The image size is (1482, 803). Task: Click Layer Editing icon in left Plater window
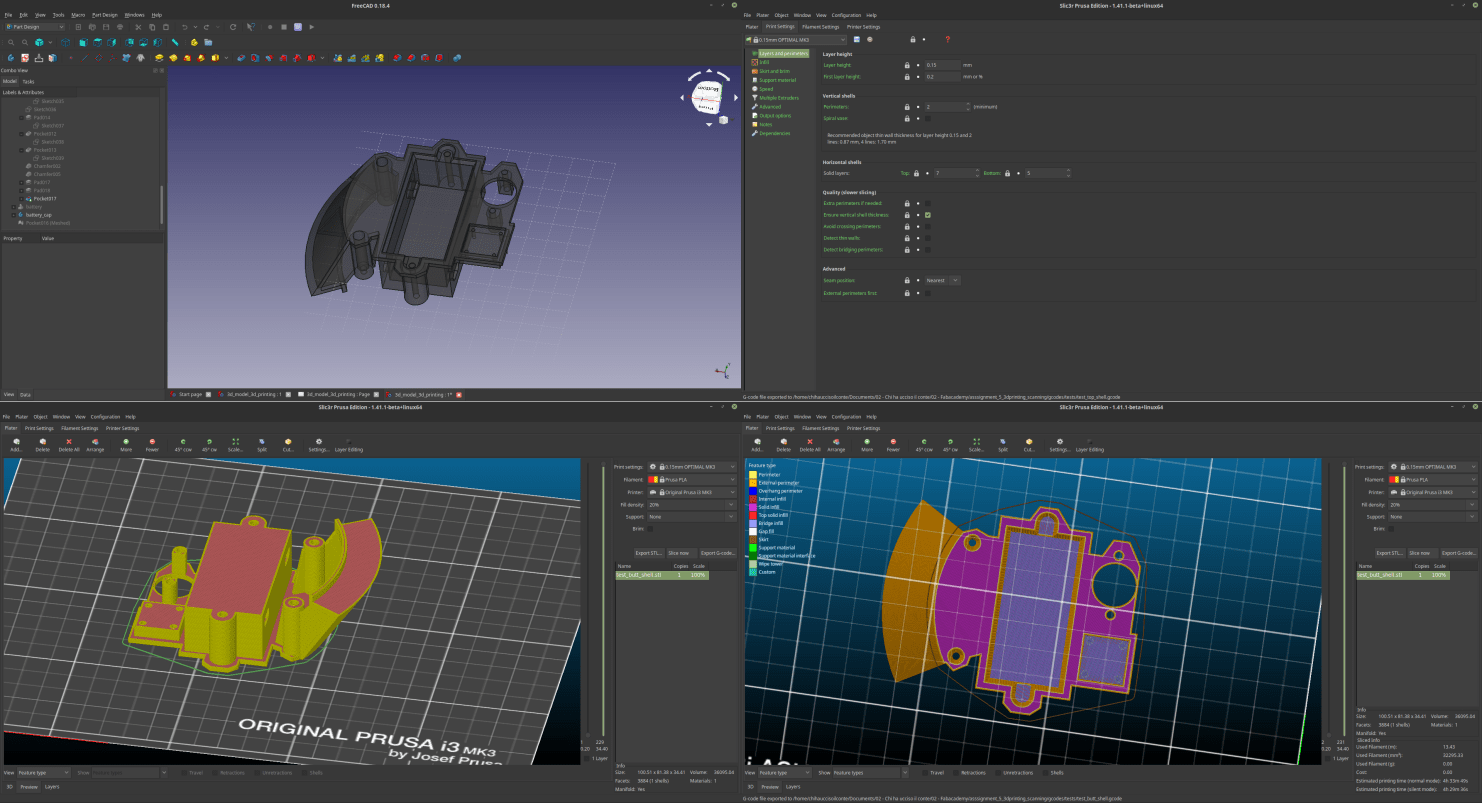point(349,445)
